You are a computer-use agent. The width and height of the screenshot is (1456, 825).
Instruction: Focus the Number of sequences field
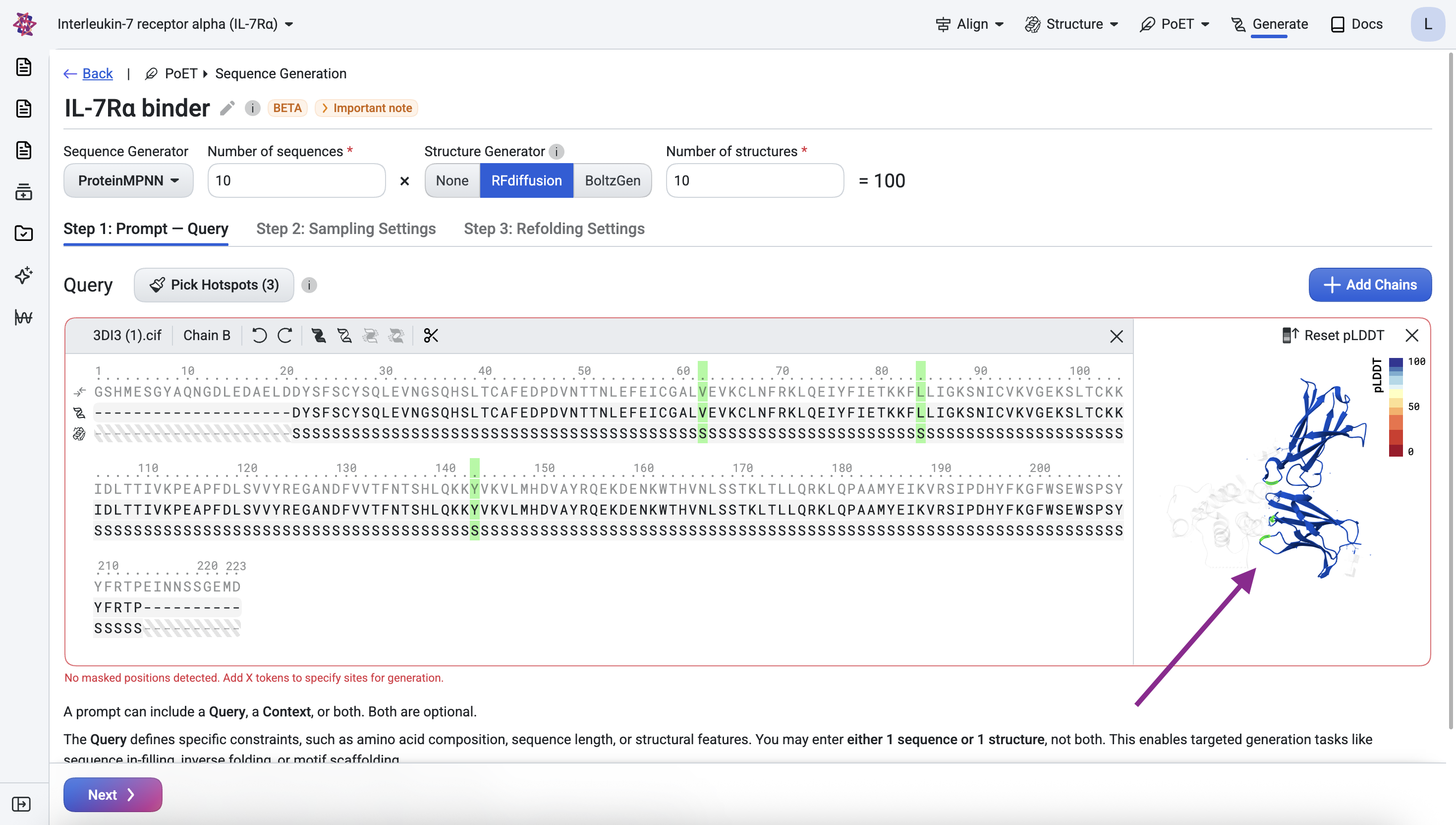297,180
